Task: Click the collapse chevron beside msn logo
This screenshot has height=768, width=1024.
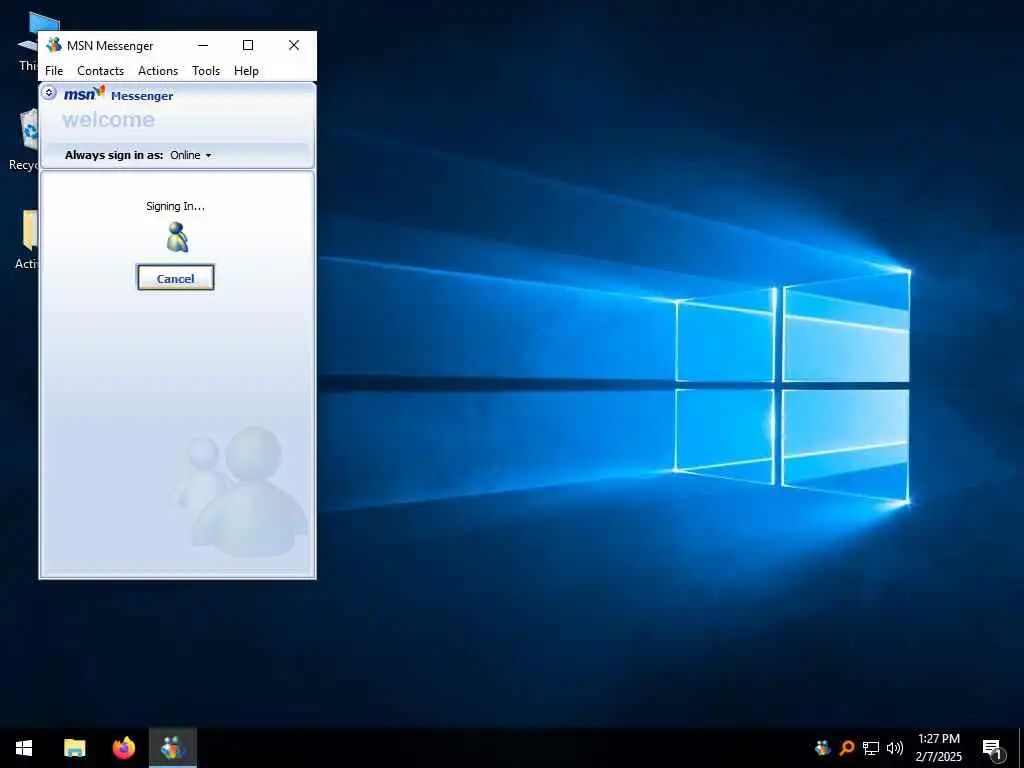Action: (x=49, y=93)
